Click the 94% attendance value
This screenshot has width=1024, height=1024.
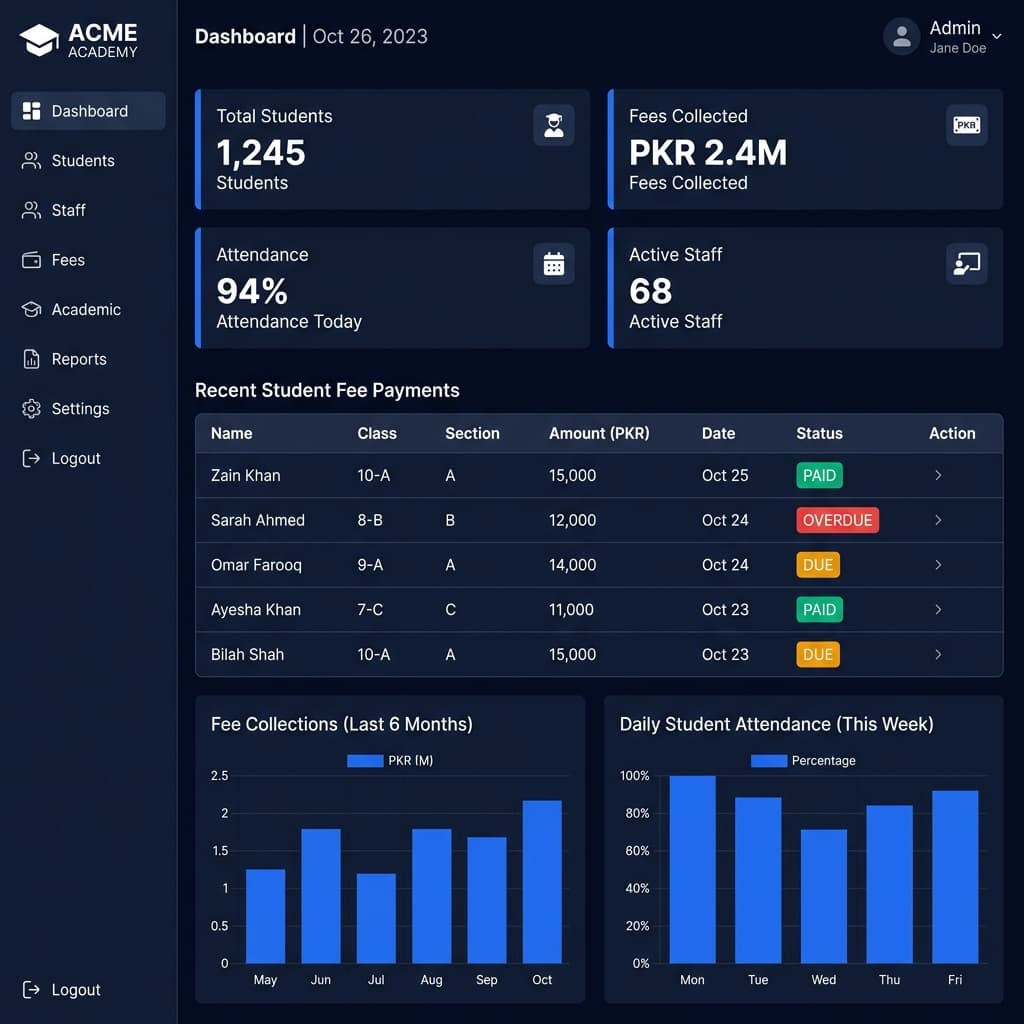(252, 291)
